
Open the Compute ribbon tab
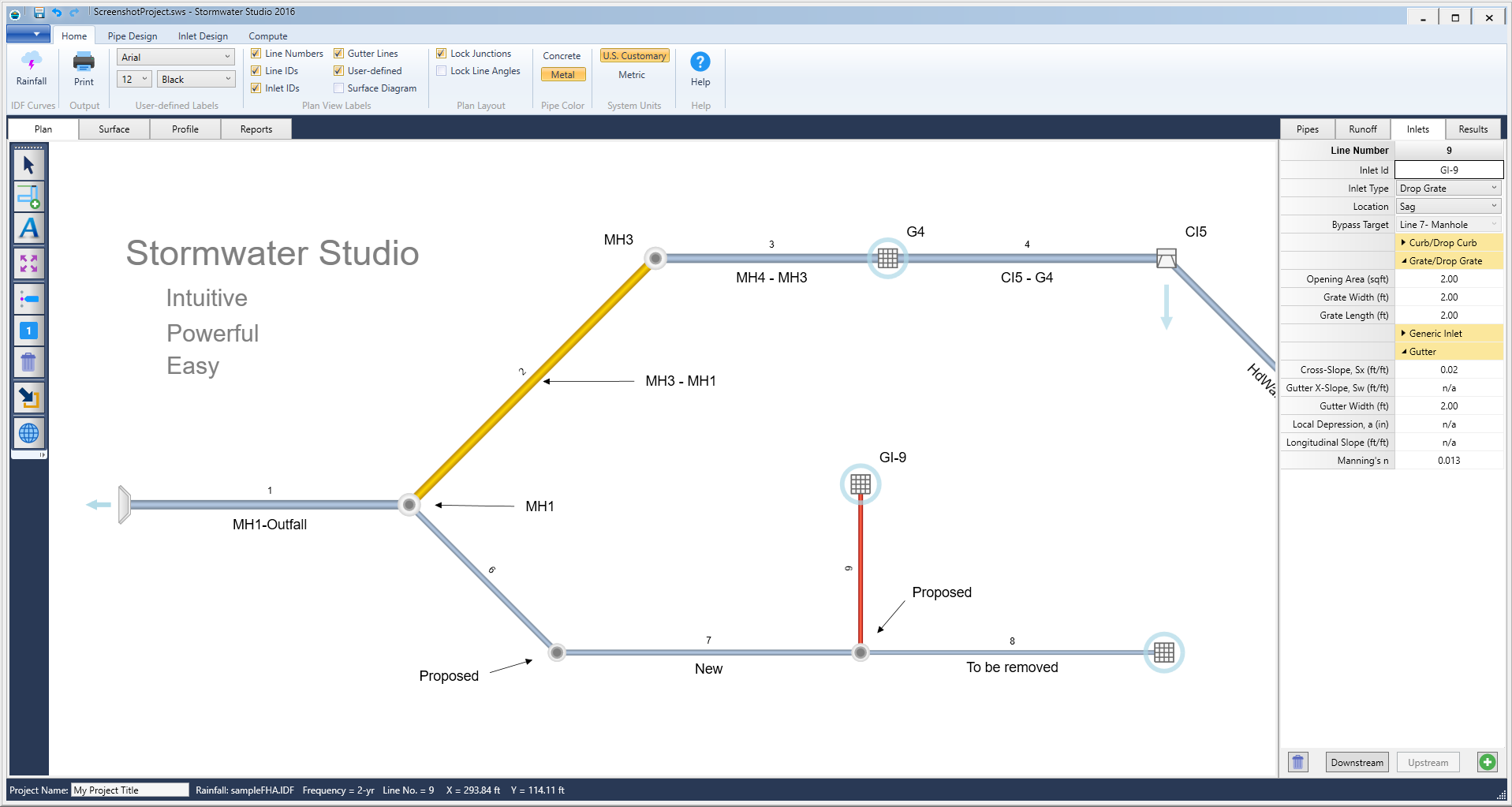[268, 36]
